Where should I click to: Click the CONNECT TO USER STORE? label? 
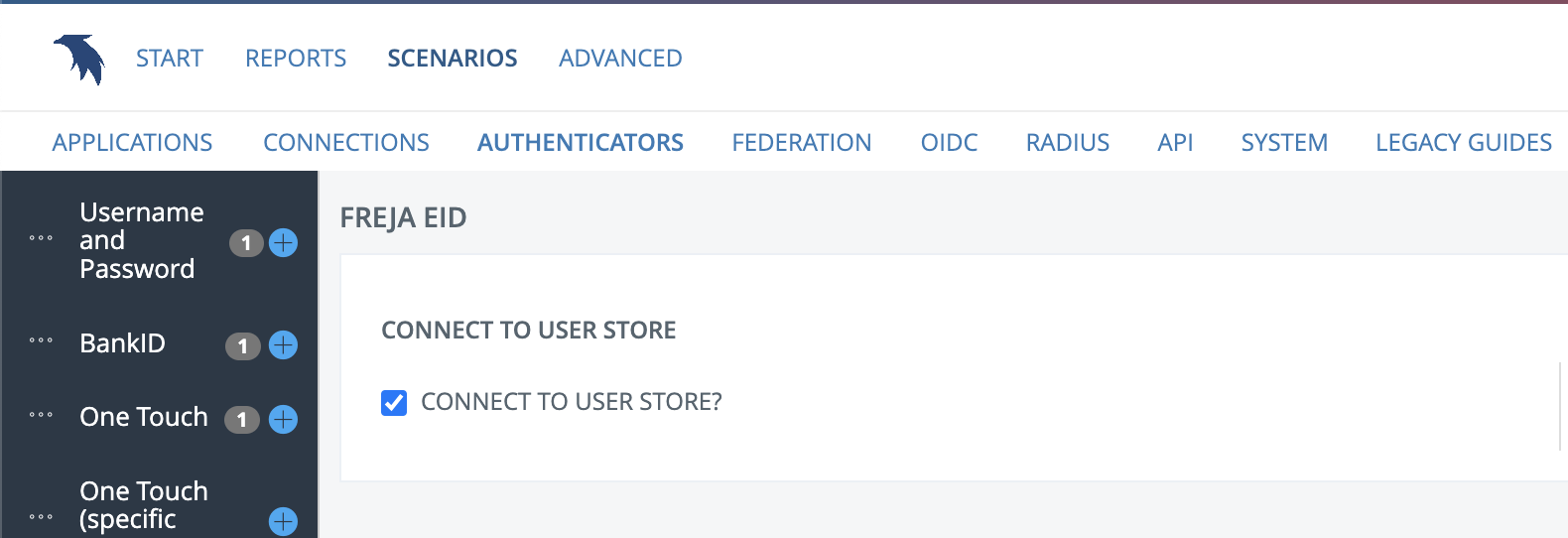(572, 402)
